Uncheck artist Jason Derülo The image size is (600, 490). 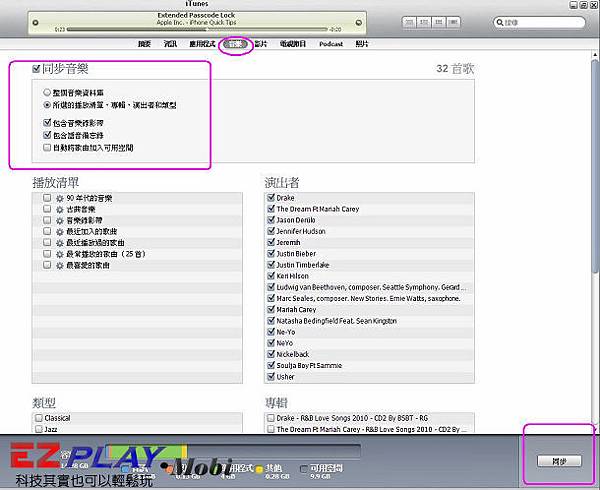[x=271, y=220]
